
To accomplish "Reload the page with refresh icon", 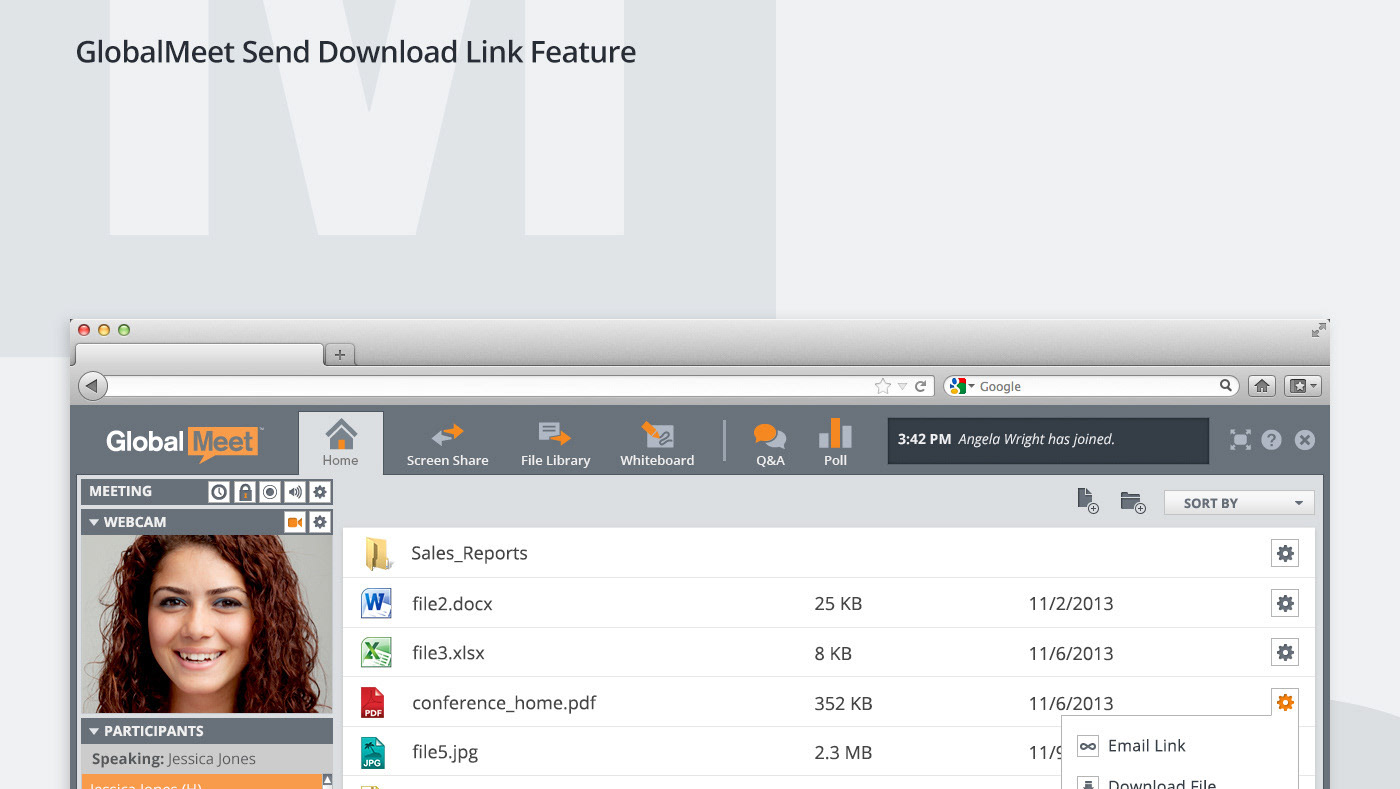I will point(921,386).
